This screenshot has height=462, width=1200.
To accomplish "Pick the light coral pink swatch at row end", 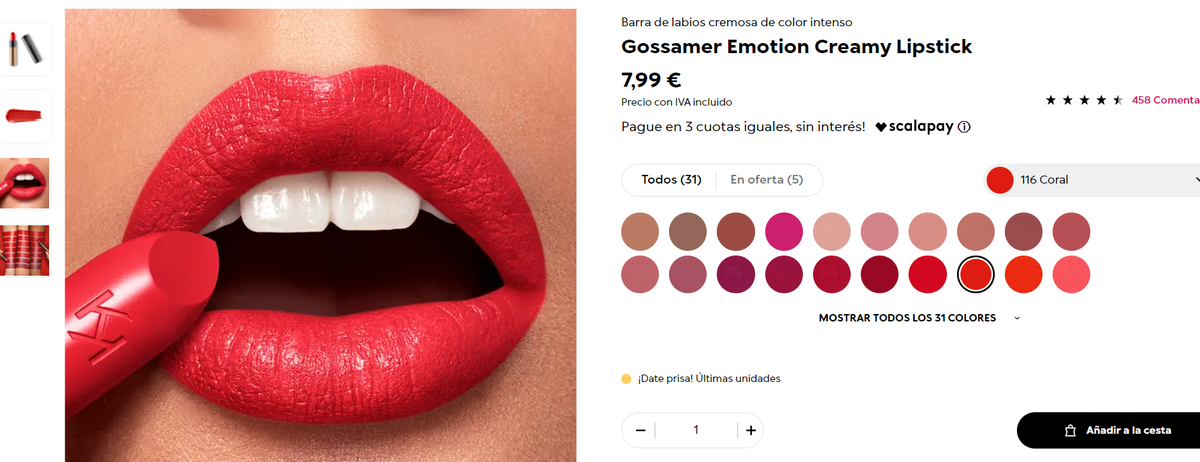I will pyautogui.click(x=1071, y=273).
